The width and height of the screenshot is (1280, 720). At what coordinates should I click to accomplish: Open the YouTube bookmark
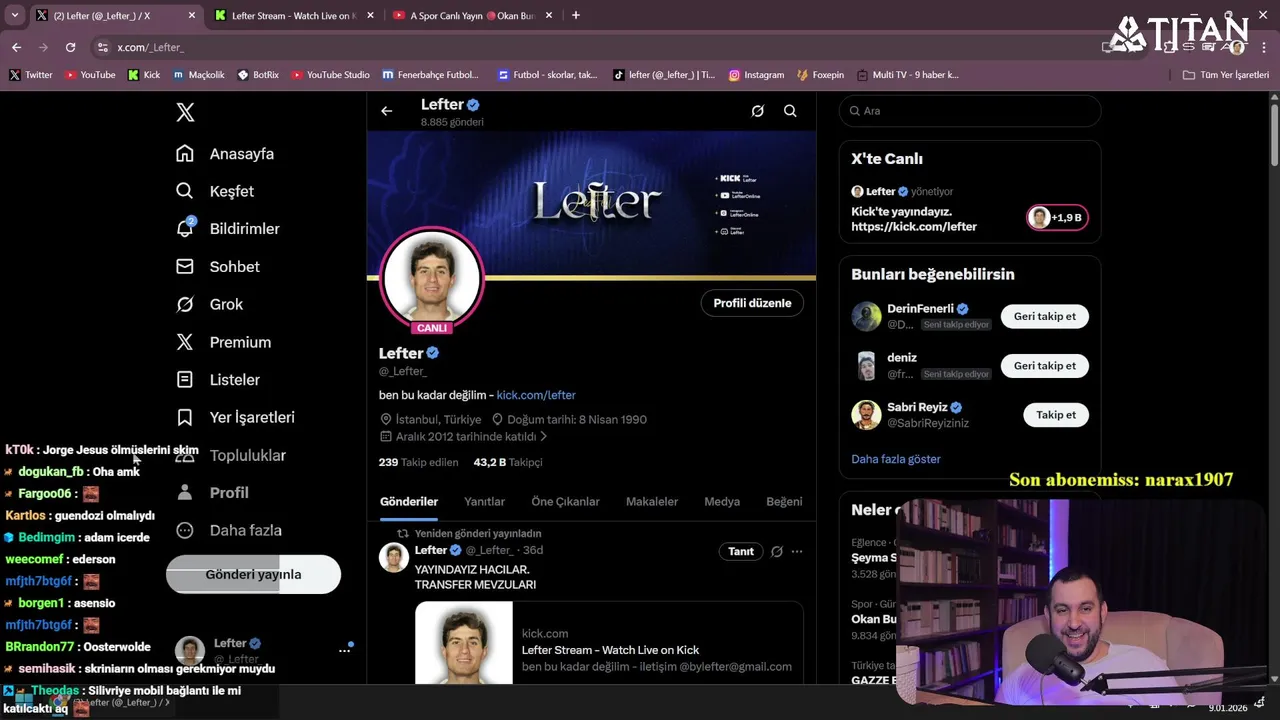click(x=90, y=75)
